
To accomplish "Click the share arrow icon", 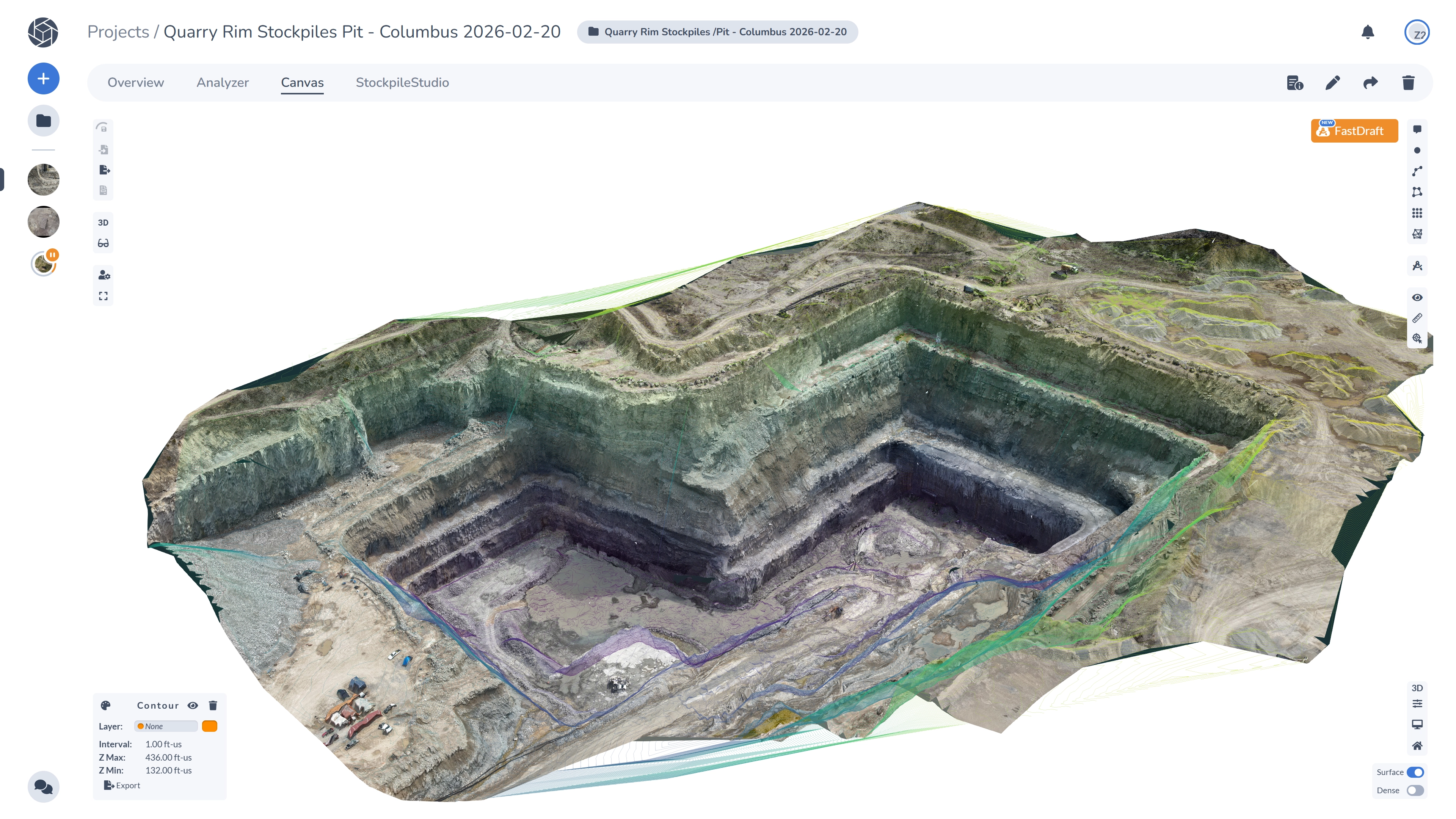I will [1370, 83].
